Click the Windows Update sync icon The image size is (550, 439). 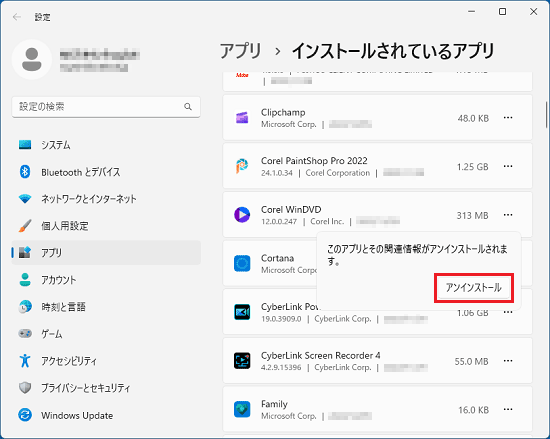pyautogui.click(x=25, y=415)
